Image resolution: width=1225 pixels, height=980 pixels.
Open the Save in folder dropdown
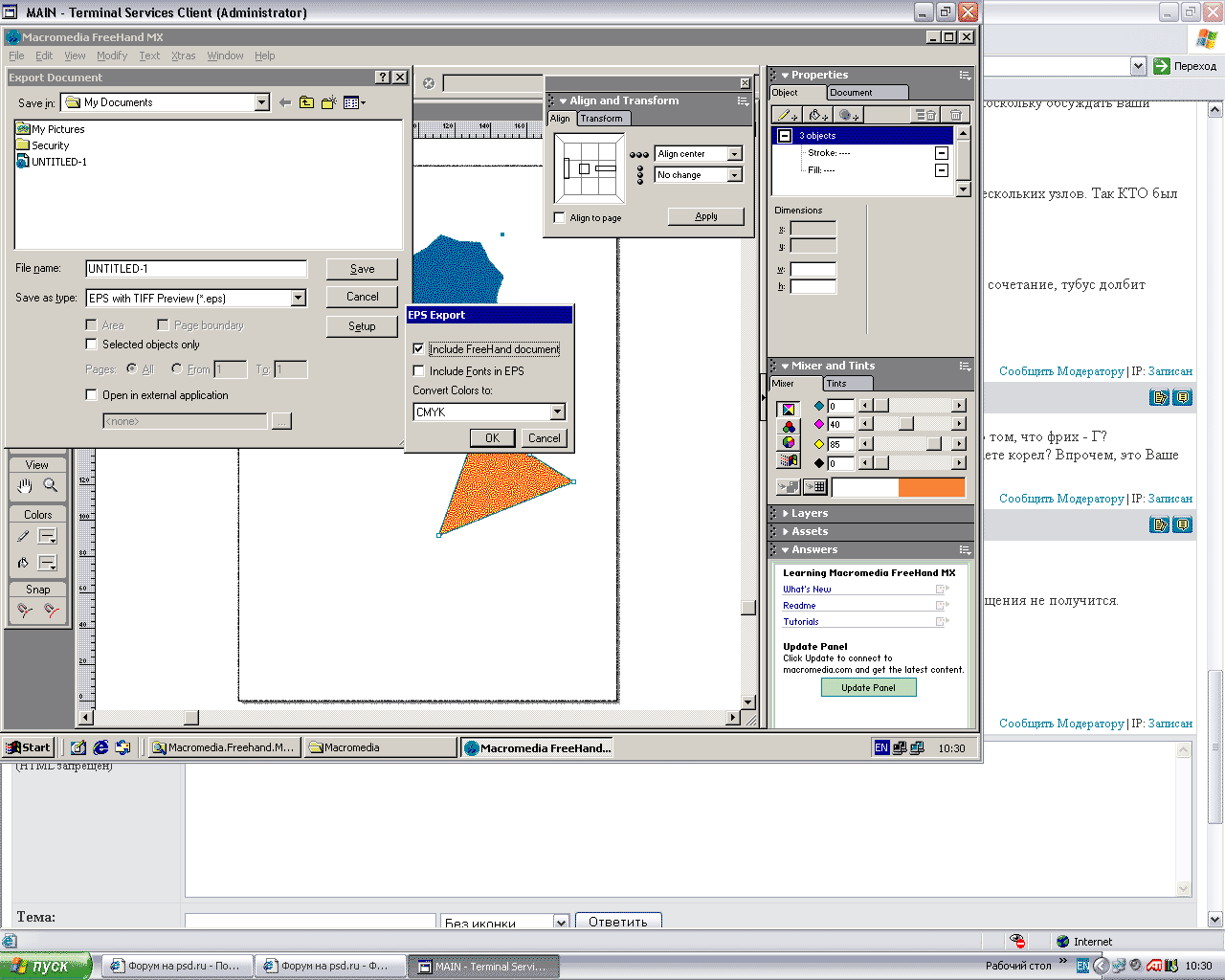[x=262, y=102]
